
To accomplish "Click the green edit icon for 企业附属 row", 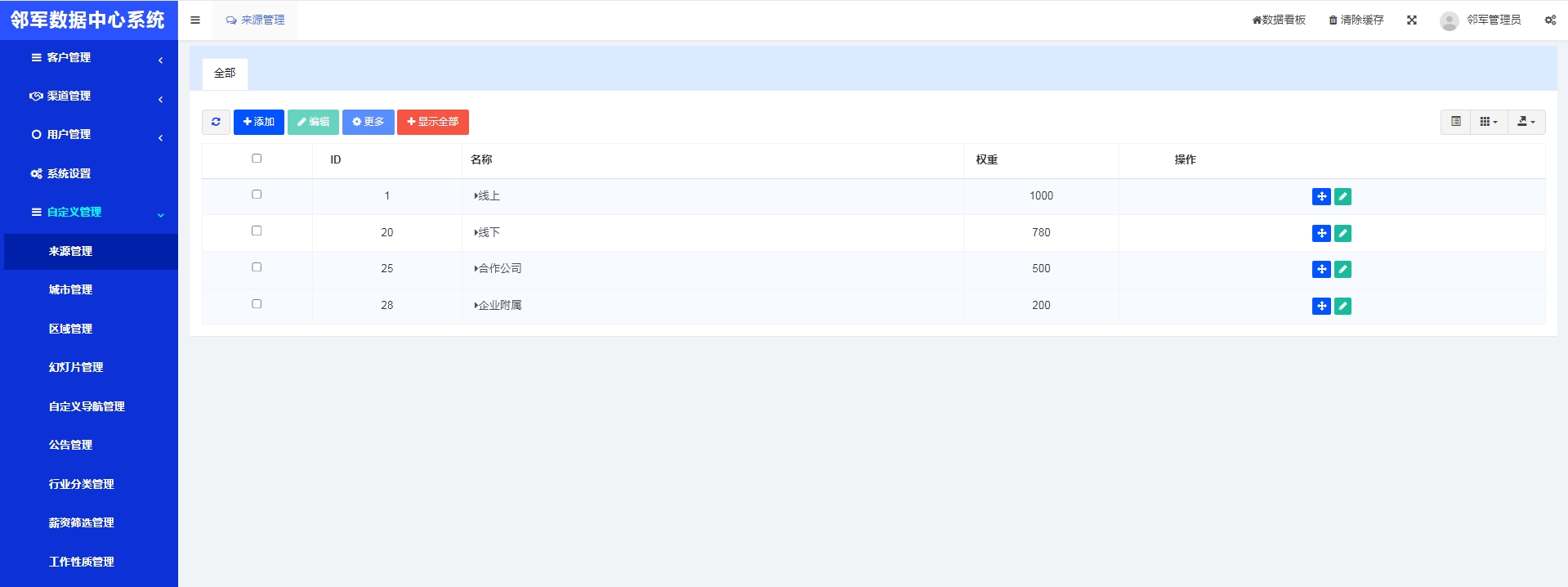I will (x=1342, y=306).
